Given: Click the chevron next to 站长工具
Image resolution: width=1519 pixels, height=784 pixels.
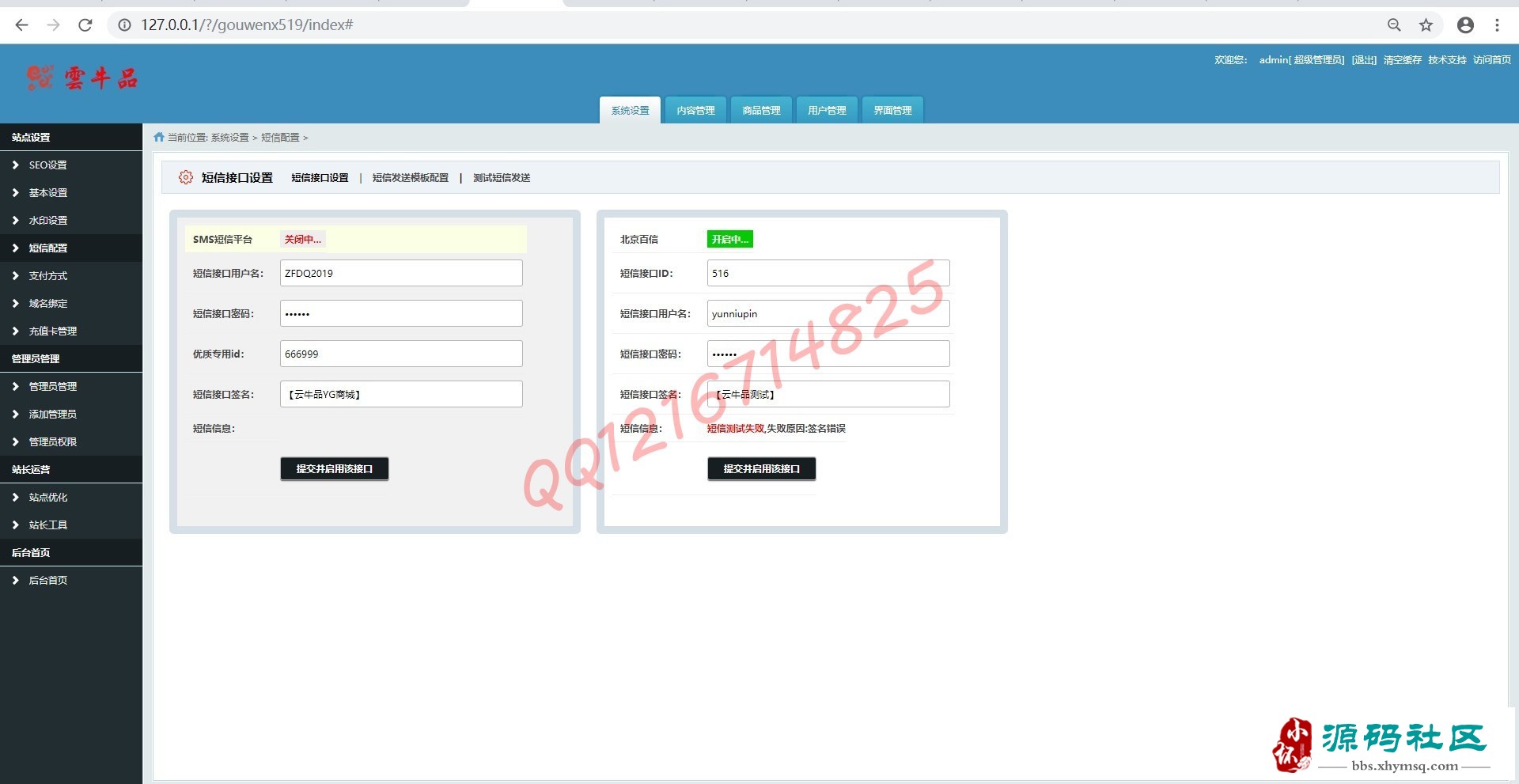Looking at the screenshot, I should click(x=15, y=525).
